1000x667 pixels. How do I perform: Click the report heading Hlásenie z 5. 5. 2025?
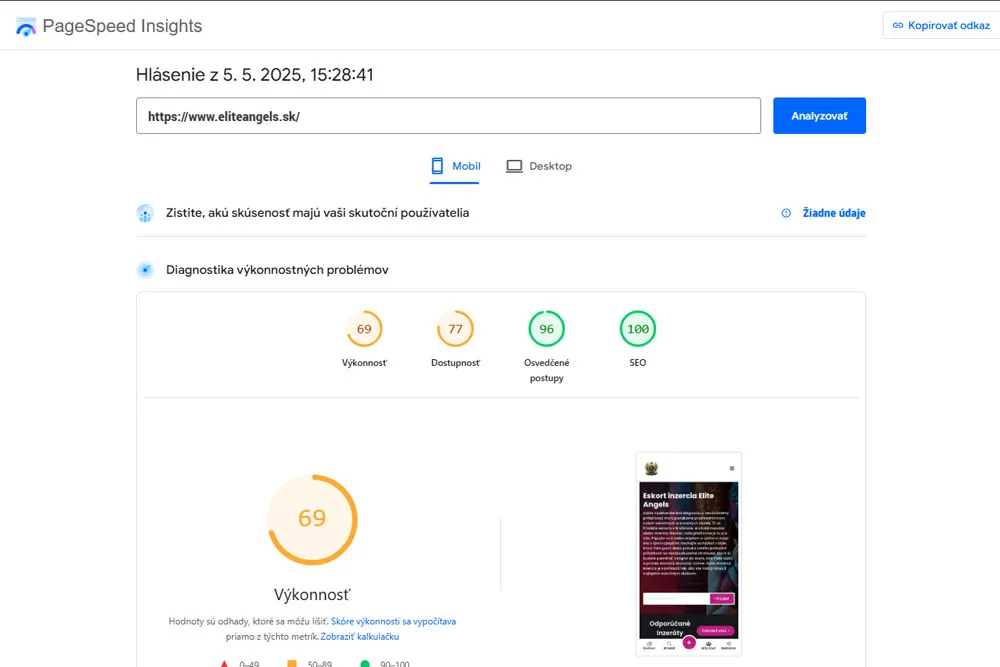pos(254,75)
